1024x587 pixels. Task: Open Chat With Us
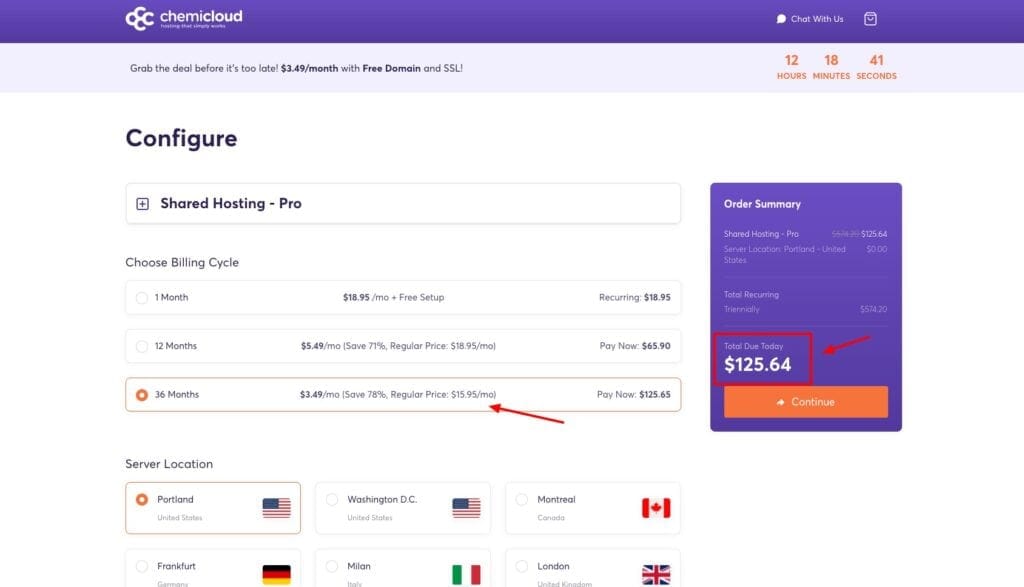pos(815,18)
